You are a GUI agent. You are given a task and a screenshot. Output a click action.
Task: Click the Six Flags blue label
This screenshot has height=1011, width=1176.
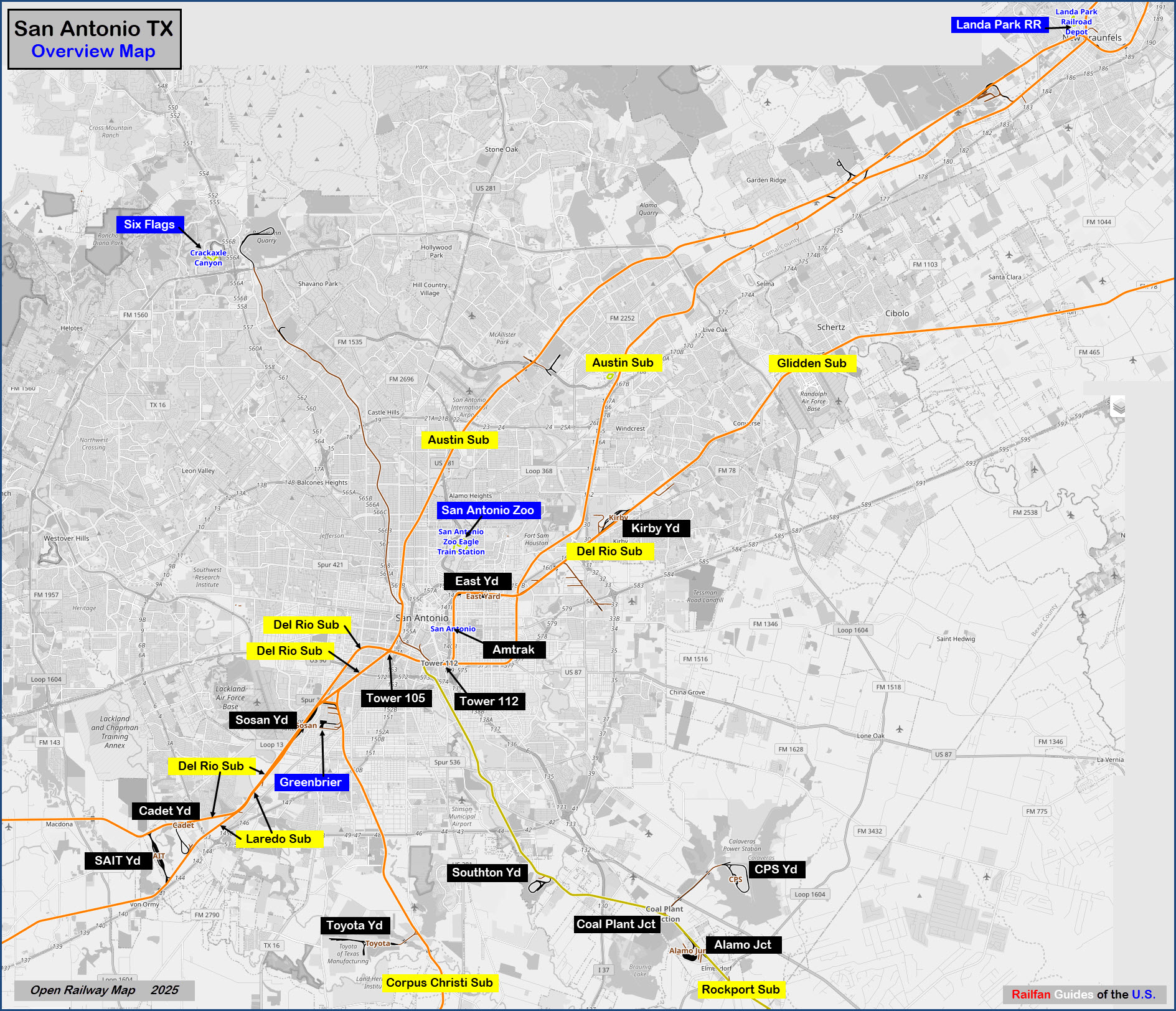point(149,225)
